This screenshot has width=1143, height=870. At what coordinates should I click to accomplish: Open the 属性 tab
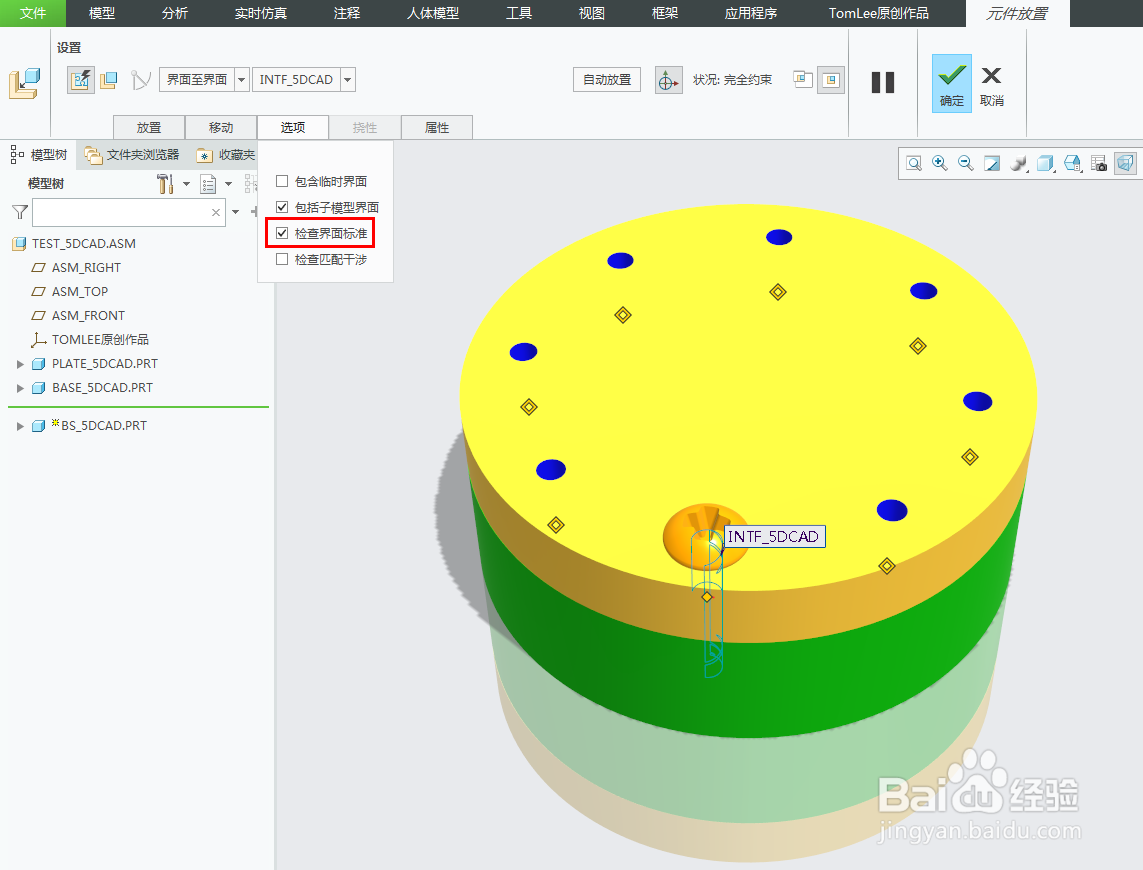coord(437,127)
